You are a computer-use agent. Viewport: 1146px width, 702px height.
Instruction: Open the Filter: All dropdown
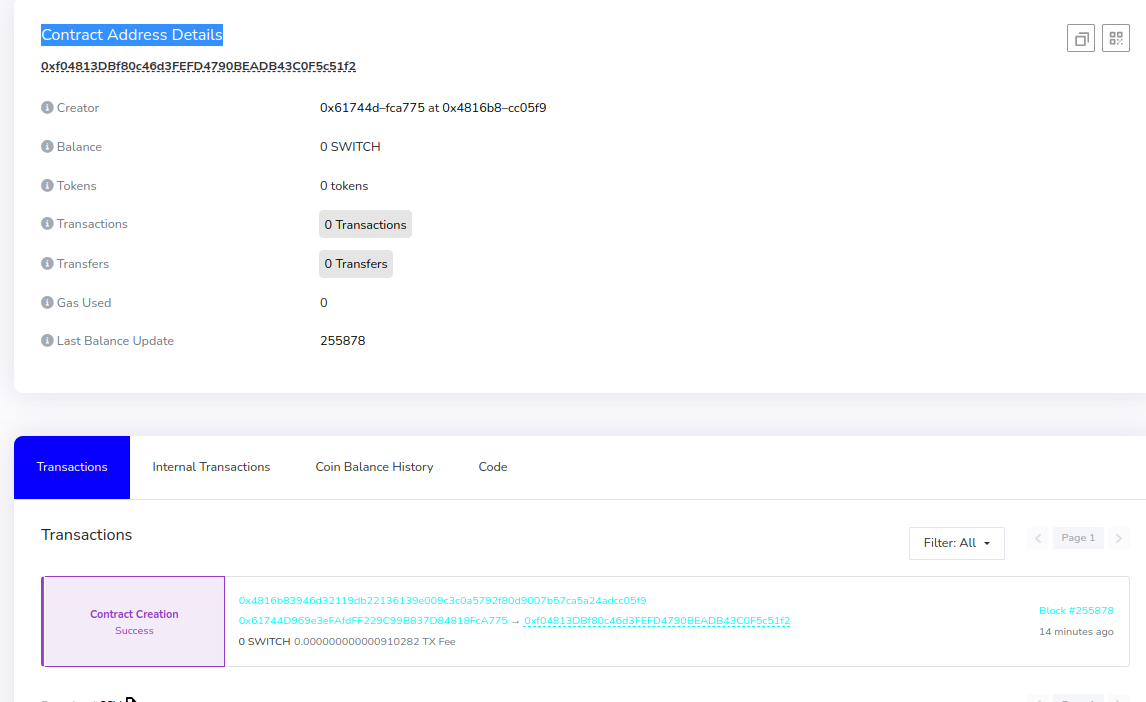pos(956,543)
